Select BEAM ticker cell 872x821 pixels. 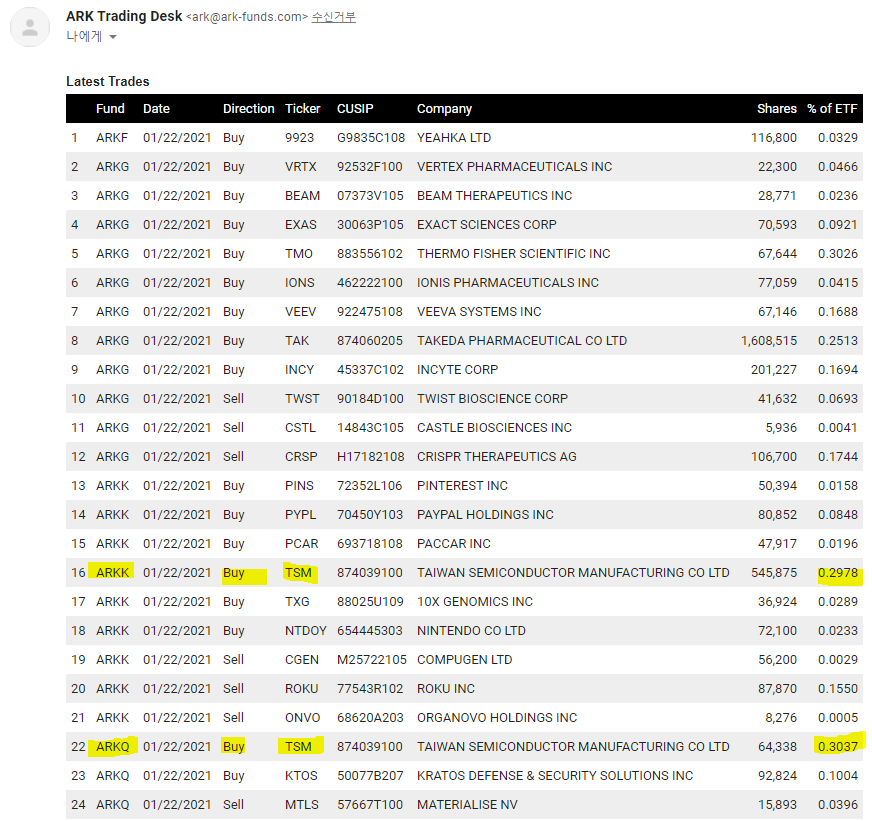pyautogui.click(x=303, y=196)
